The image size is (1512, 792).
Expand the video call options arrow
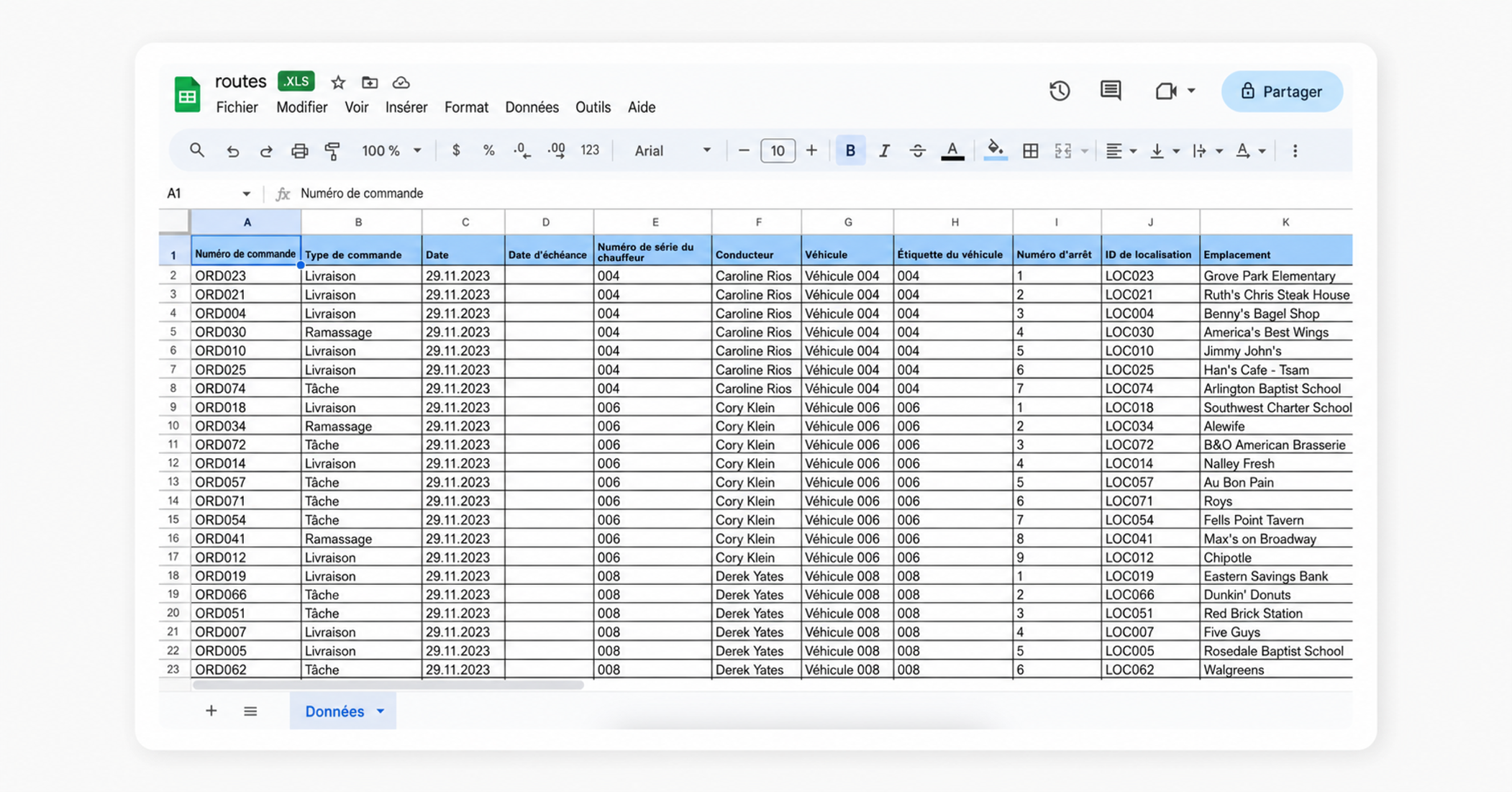(1191, 91)
